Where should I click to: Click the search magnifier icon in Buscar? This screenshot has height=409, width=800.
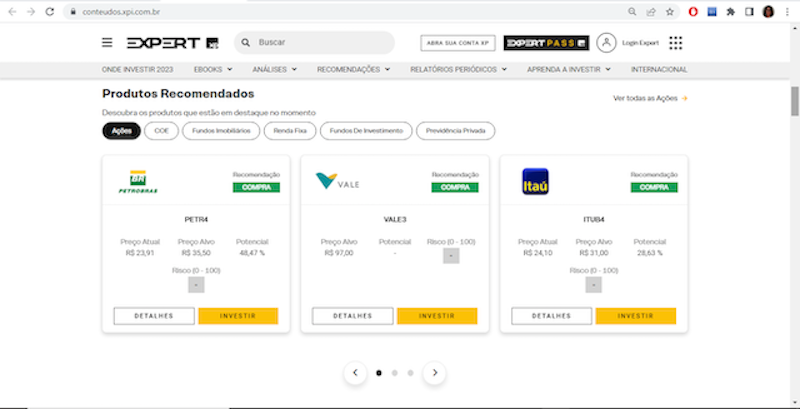246,43
